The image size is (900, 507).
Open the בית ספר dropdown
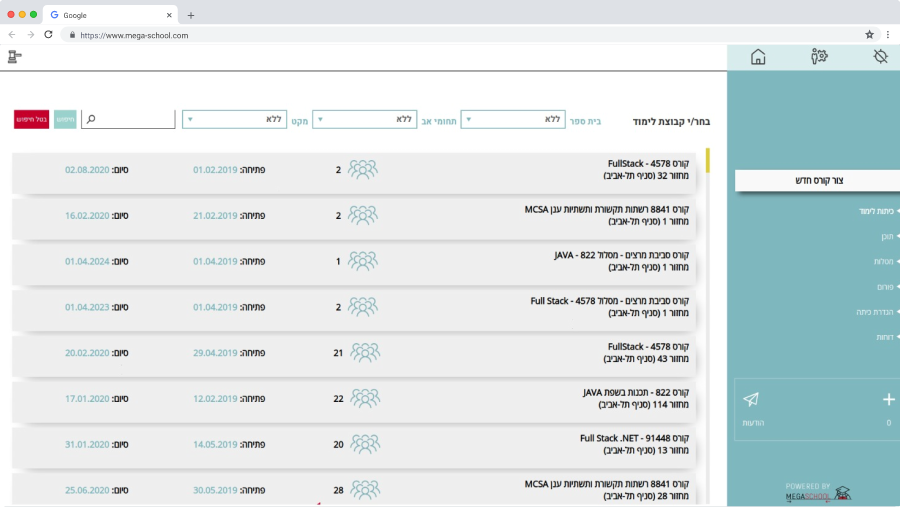pos(513,119)
